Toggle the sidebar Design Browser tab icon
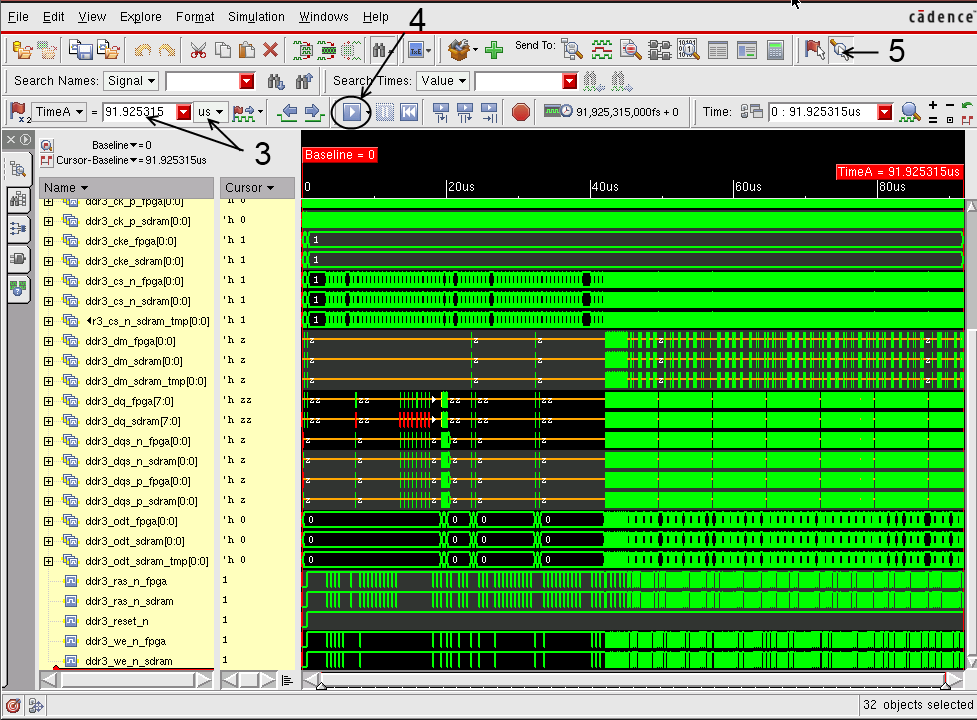This screenshot has height=720, width=977. tap(18, 170)
